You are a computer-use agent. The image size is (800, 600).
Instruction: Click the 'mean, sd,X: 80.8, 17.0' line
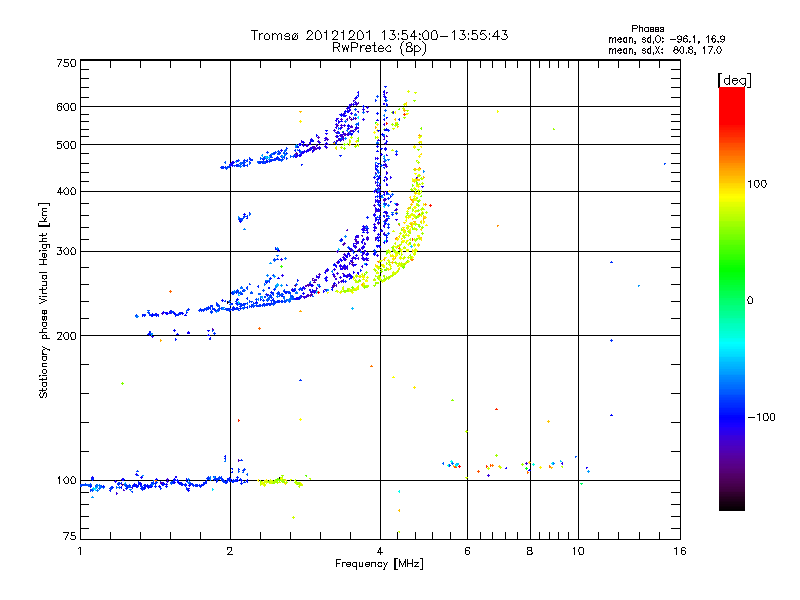click(665, 50)
